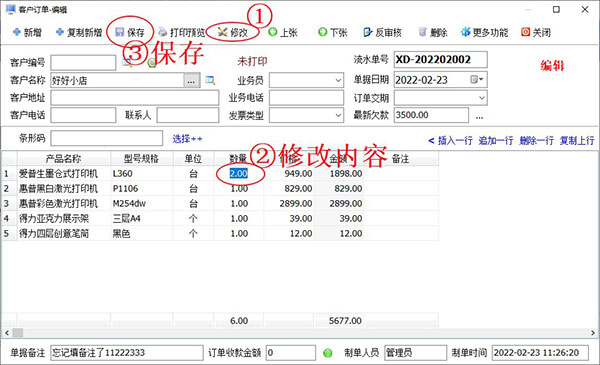The image size is (600, 365).
Task: Click 反审核 in the toolbar
Action: (x=382, y=33)
